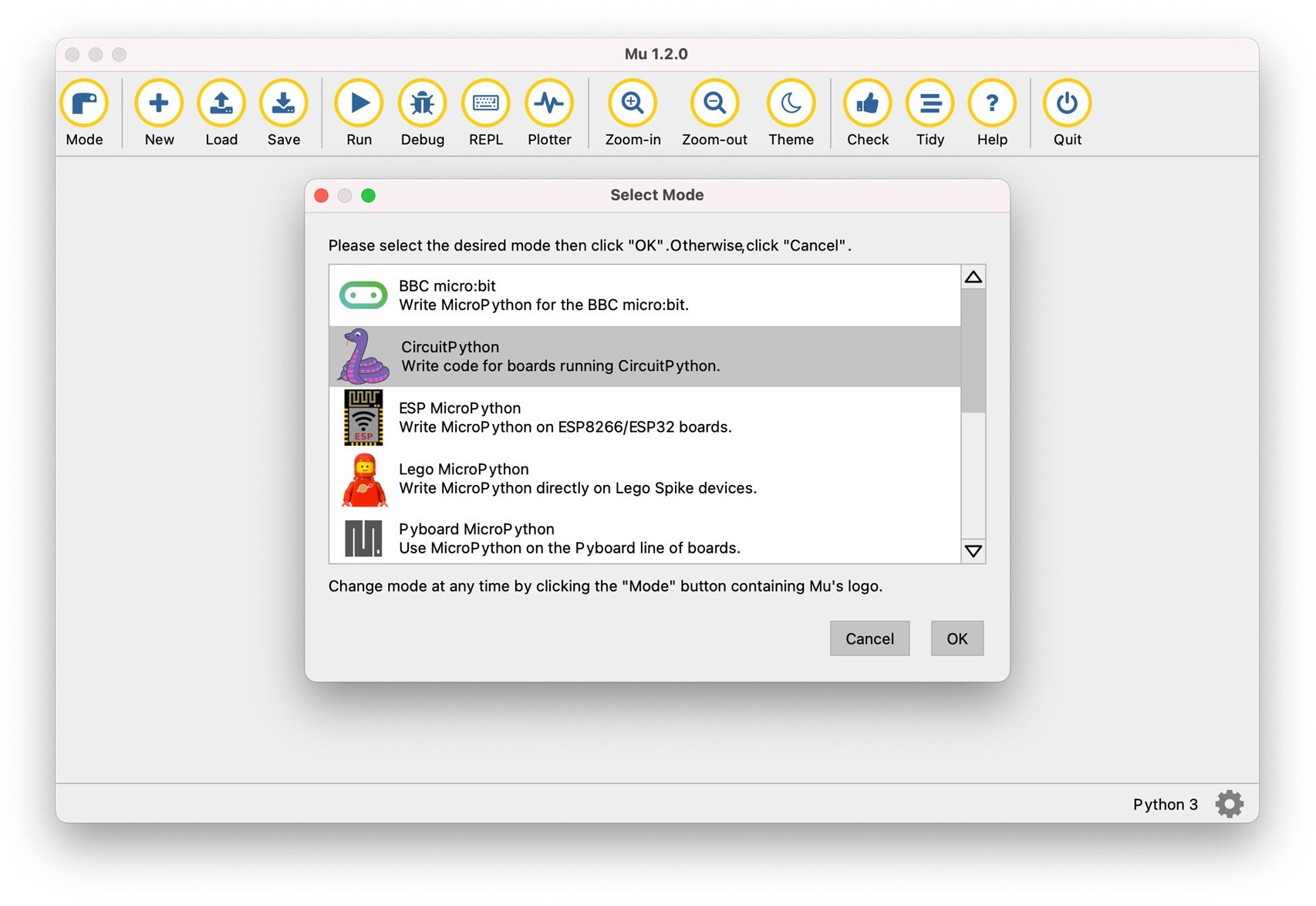Run the script with the Run button

pyautogui.click(x=359, y=113)
